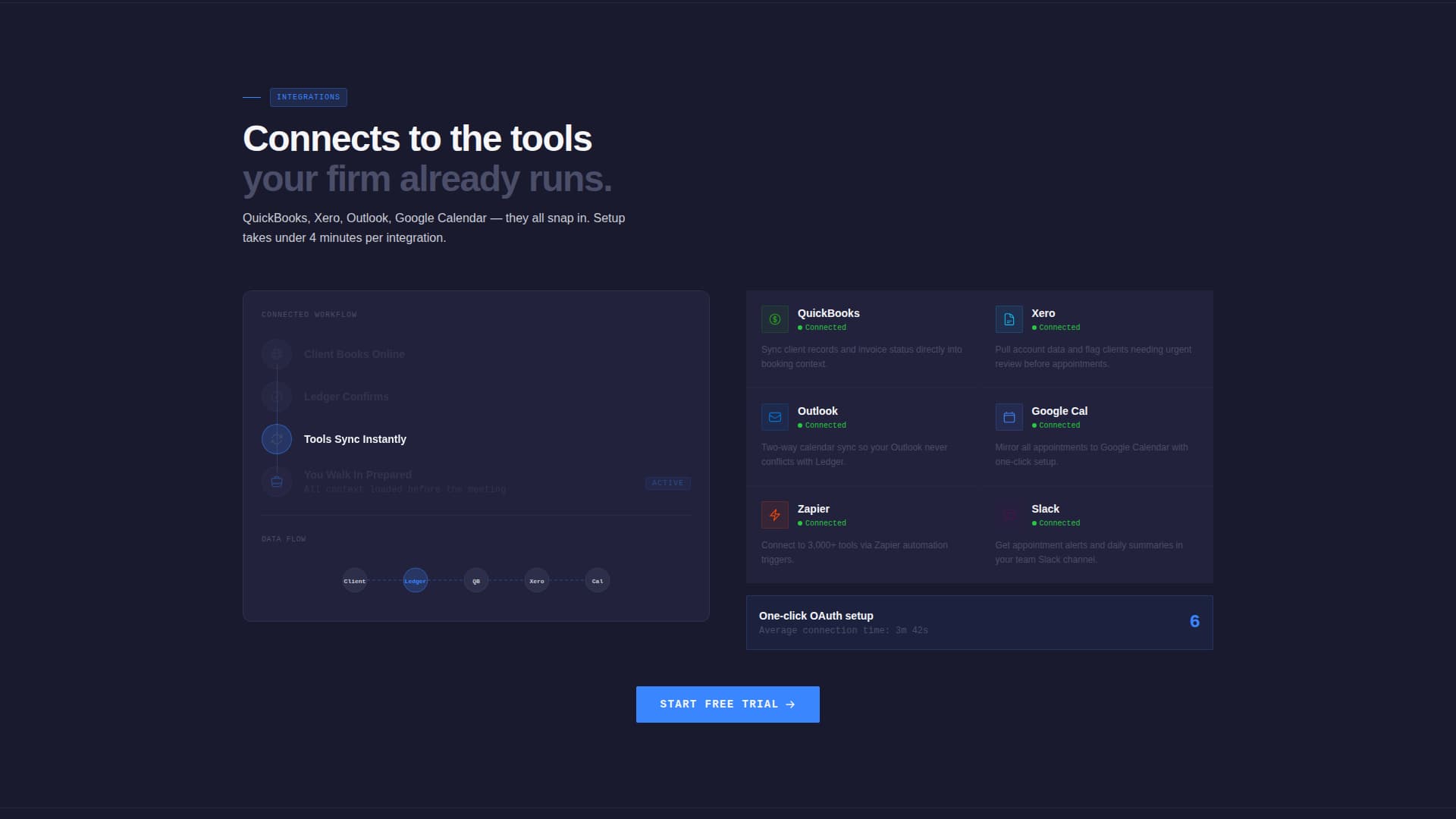
Task: Click Connected status under QuickBooks
Action: pos(822,328)
